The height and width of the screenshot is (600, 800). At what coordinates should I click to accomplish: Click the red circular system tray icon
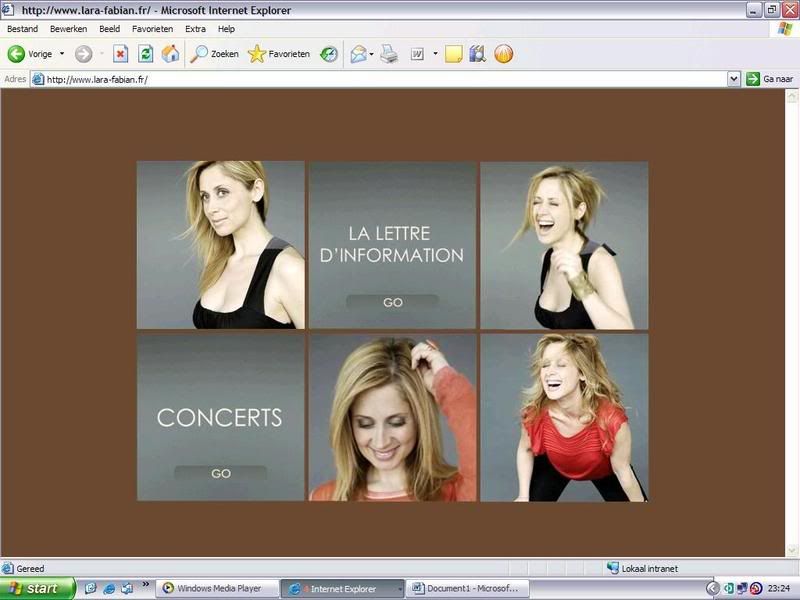coord(756,588)
